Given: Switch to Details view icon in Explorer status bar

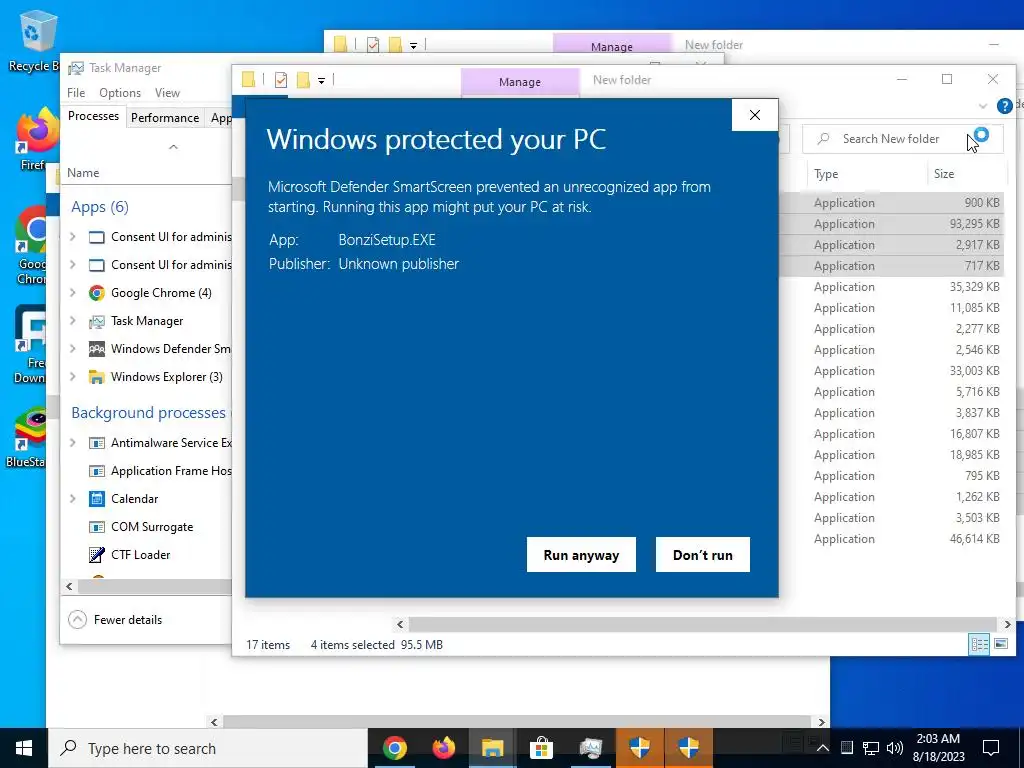Looking at the screenshot, I should tap(979, 644).
